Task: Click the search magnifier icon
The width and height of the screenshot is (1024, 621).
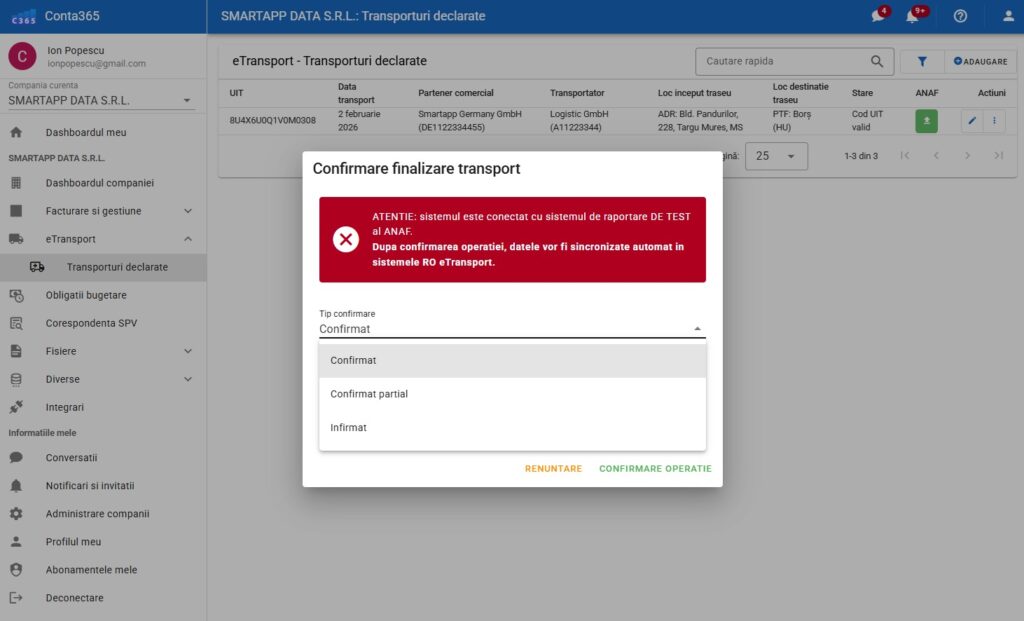Action: coord(877,62)
